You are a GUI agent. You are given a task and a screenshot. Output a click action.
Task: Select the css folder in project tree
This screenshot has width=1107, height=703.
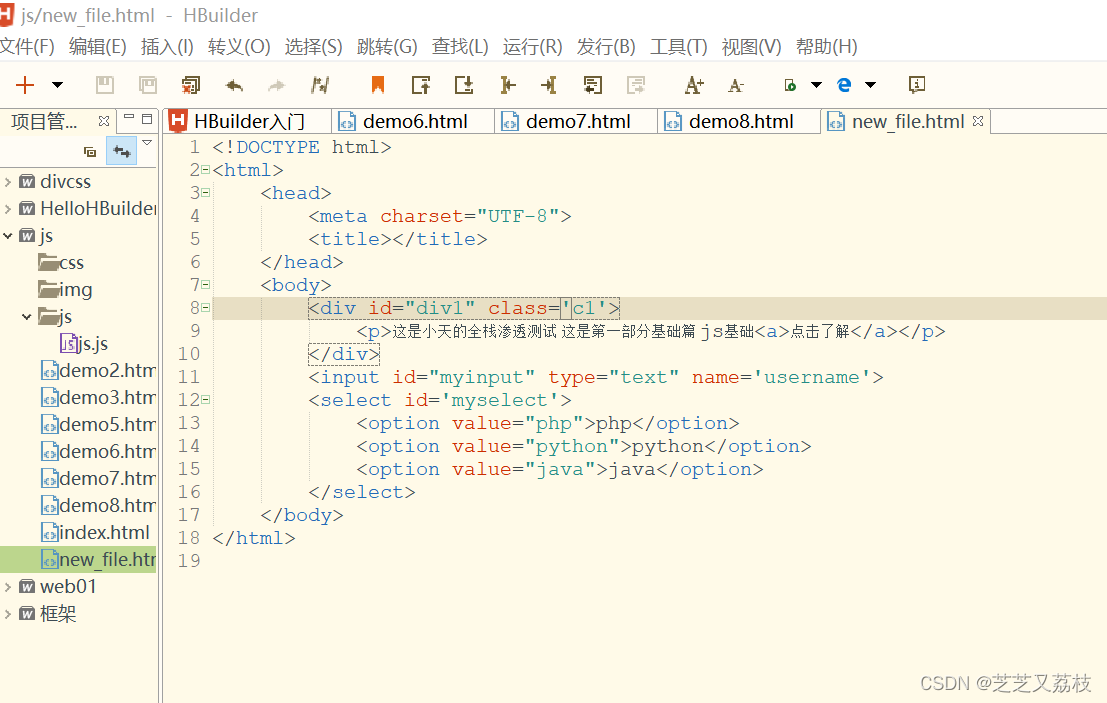pos(61,263)
